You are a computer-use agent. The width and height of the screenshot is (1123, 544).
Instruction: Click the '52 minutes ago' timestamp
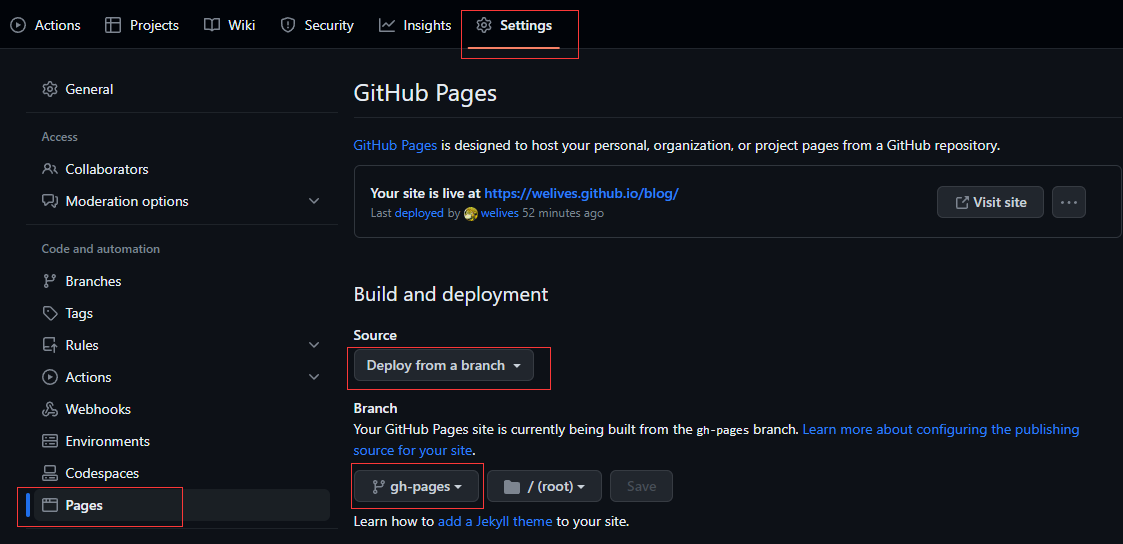click(x=563, y=213)
